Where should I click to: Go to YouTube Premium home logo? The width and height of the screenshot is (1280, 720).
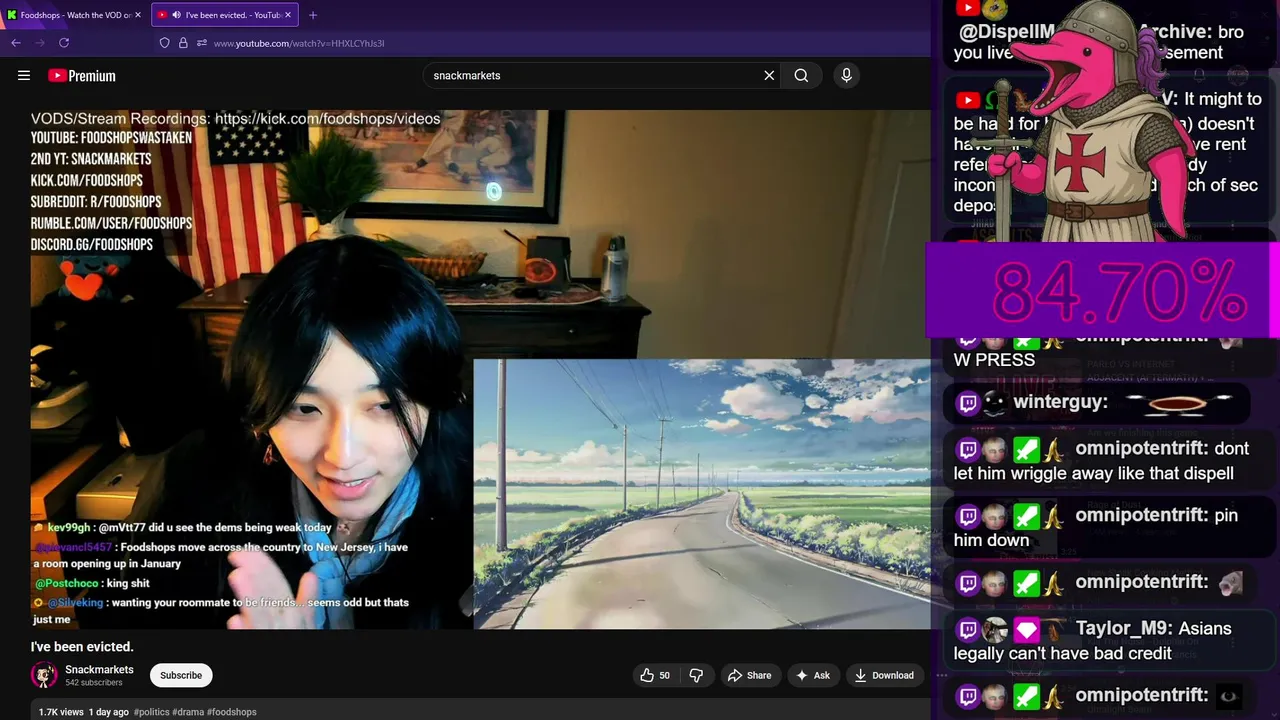(81, 76)
